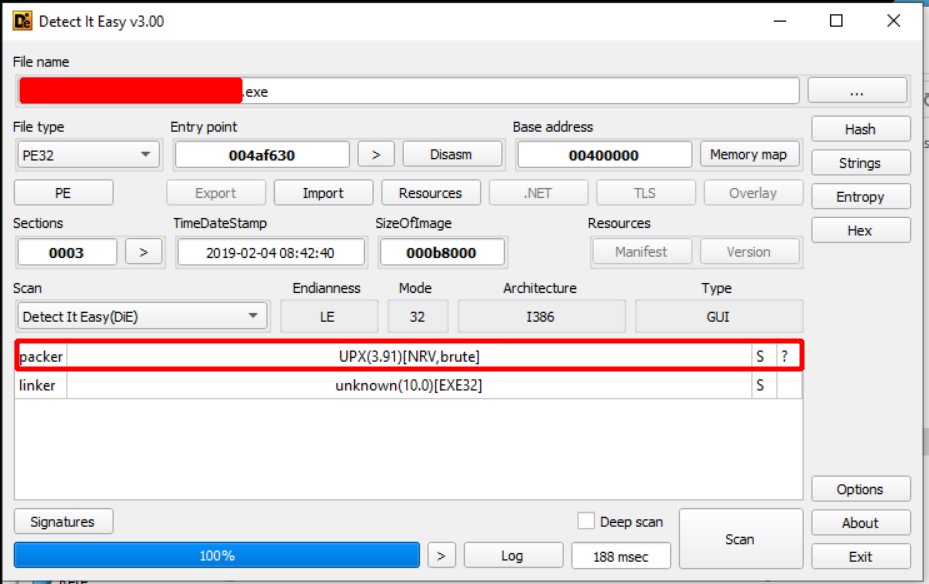Select the unknown(10.0)[EXE32] linker result
Image resolution: width=929 pixels, height=584 pixels.
point(409,386)
